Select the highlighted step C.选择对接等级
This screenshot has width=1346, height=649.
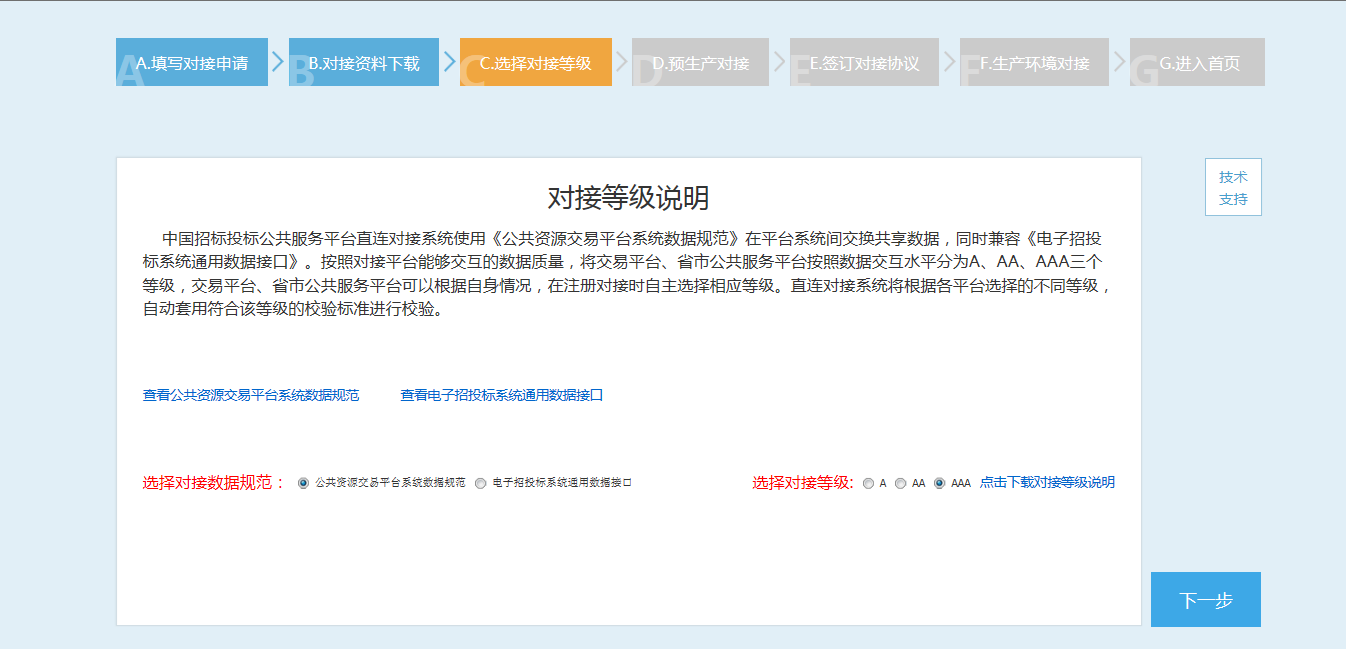(536, 63)
